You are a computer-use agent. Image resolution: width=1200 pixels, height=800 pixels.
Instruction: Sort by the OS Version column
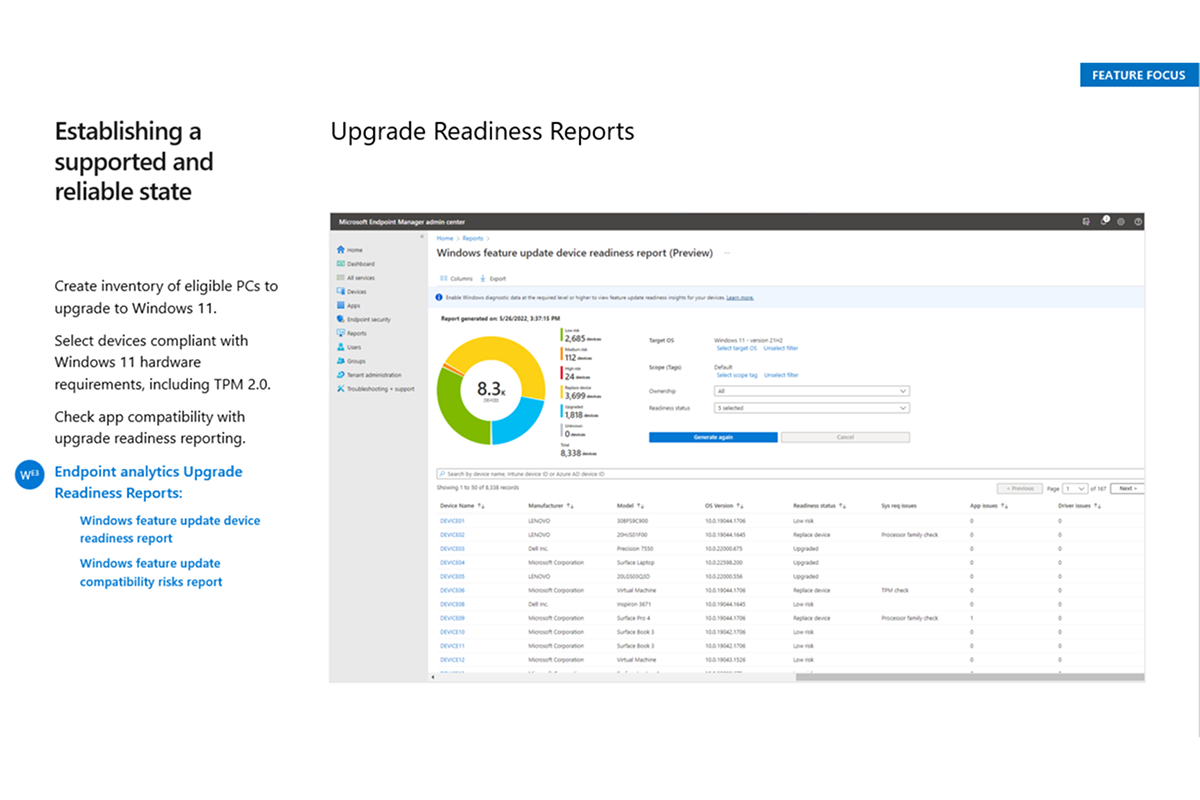[726, 506]
